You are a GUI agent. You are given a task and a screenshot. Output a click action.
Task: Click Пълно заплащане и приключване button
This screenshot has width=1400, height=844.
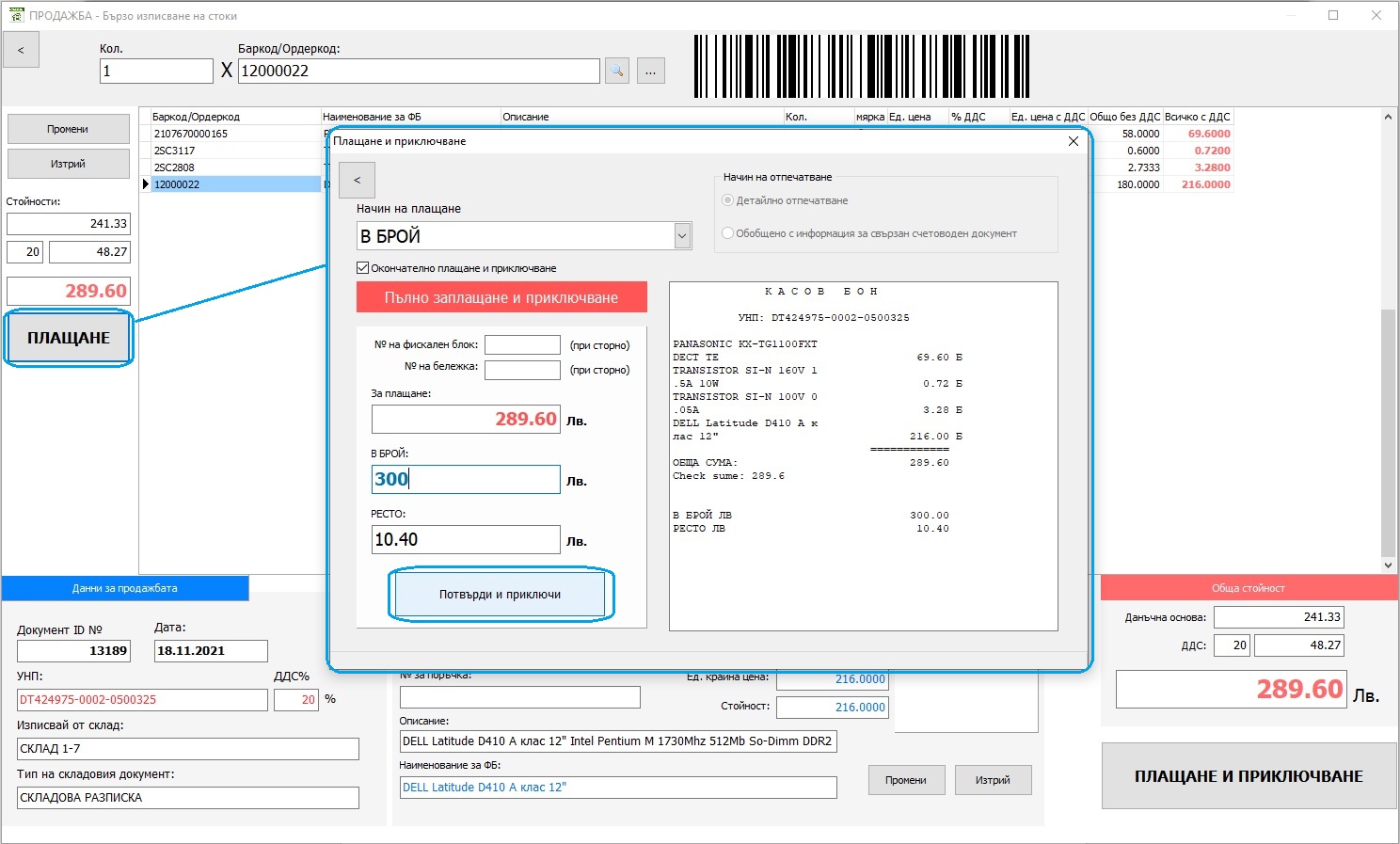point(501,297)
